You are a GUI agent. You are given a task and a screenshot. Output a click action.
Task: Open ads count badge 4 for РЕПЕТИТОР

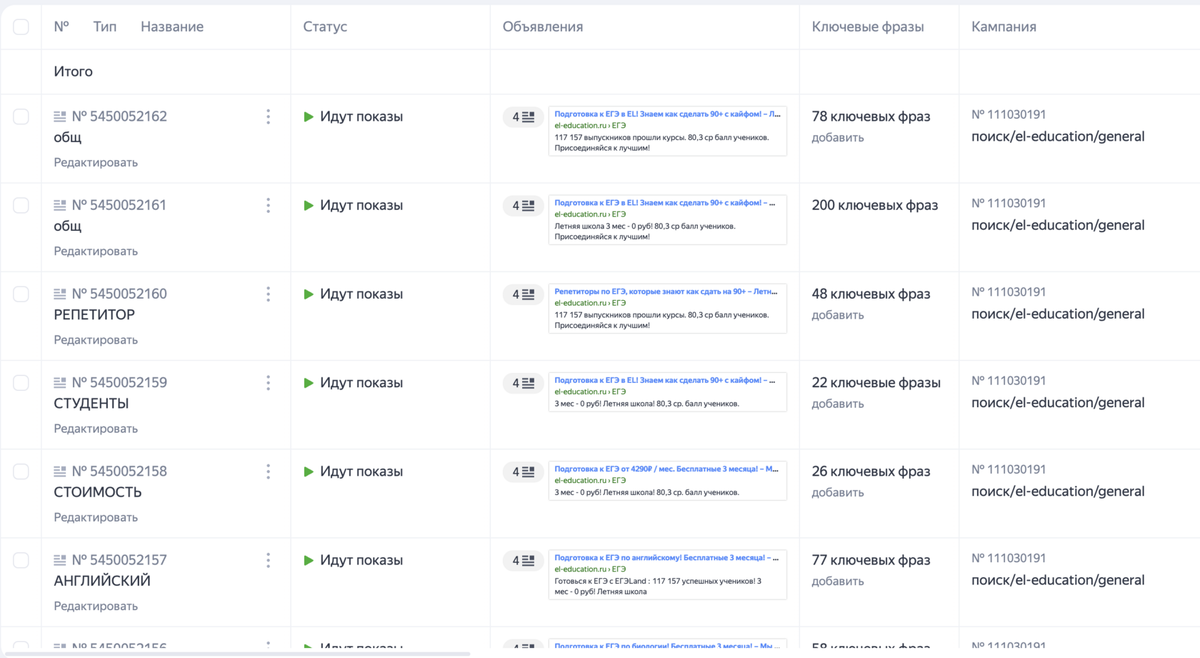523,295
